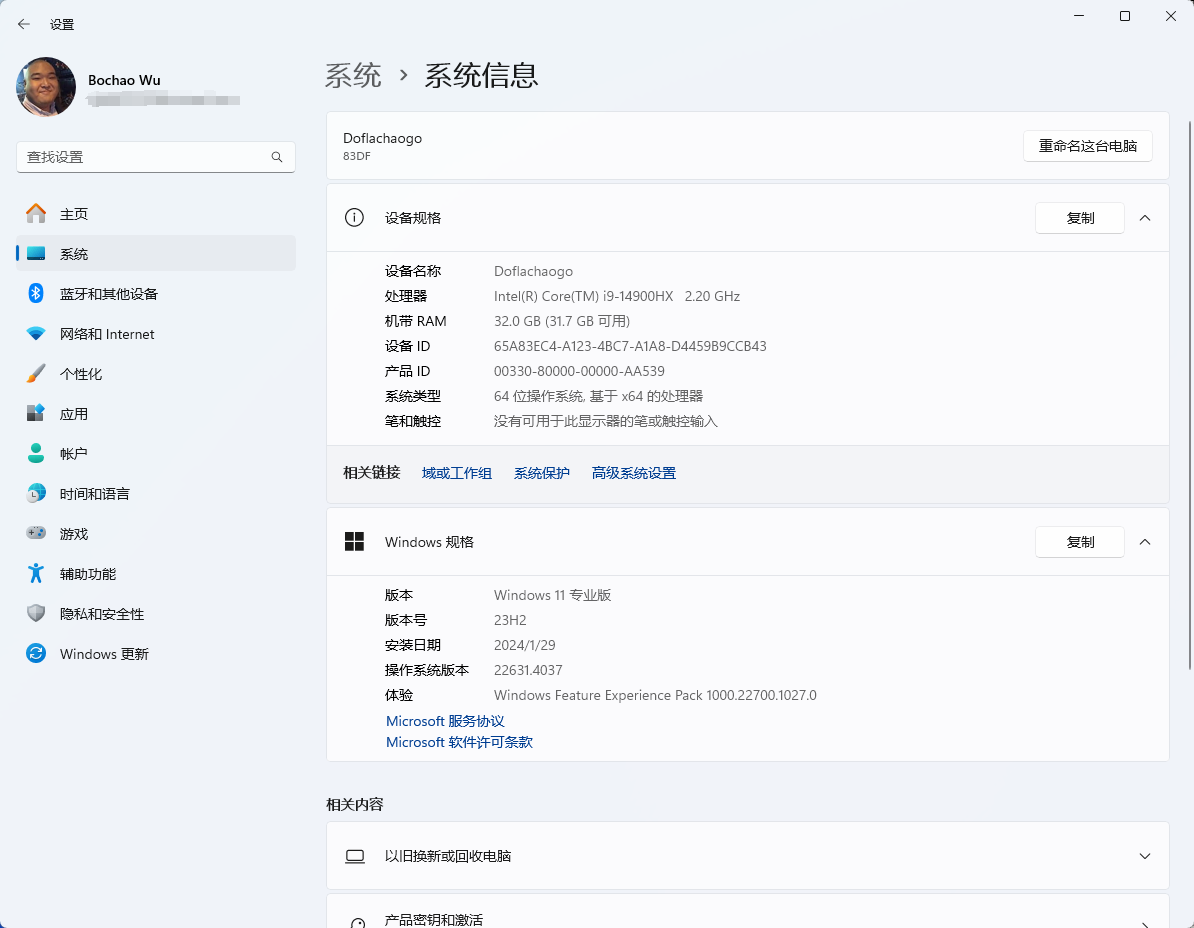Collapse the 设备规格 section chevron
The height and width of the screenshot is (928, 1194).
click(1145, 218)
